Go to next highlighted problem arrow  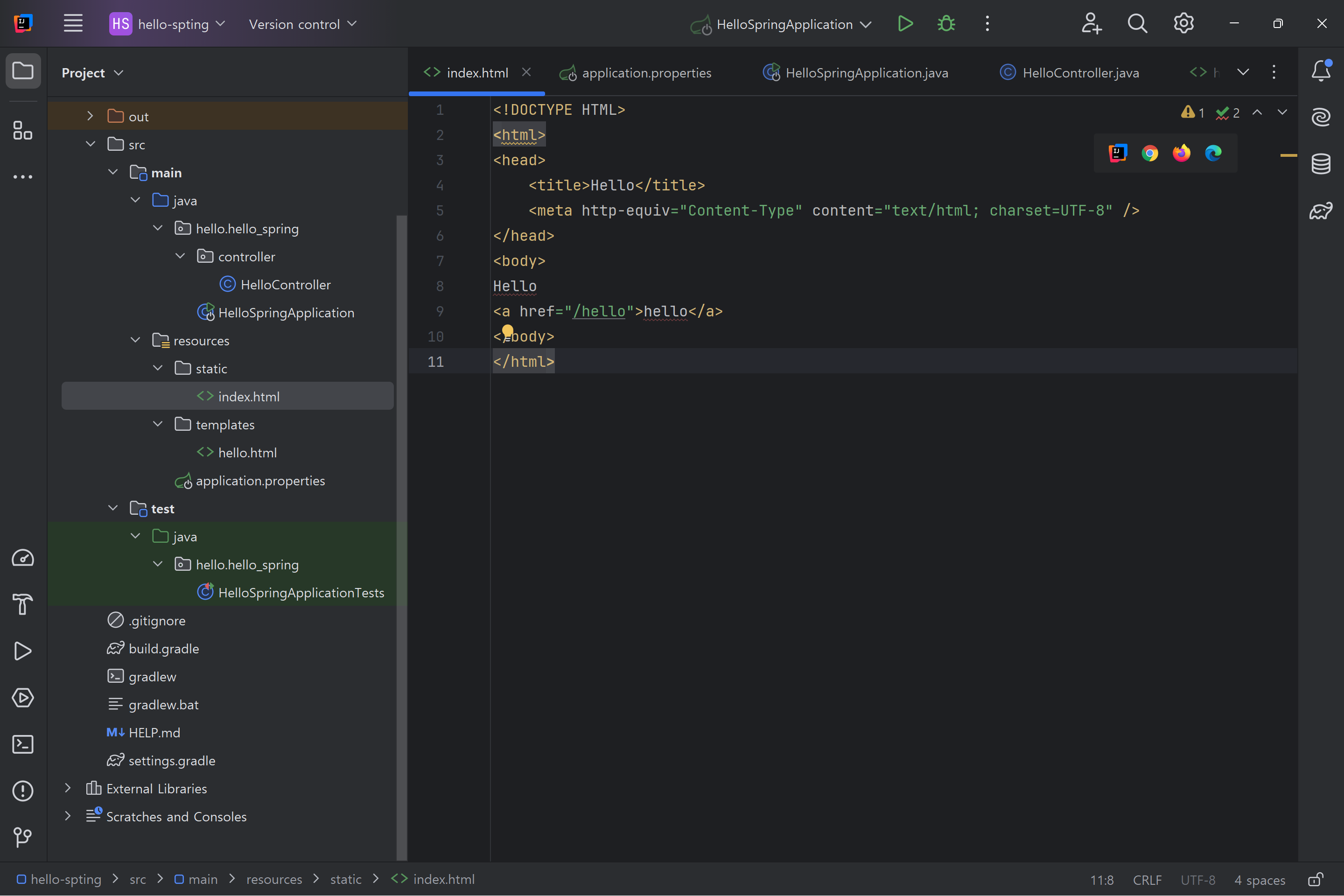1282,112
